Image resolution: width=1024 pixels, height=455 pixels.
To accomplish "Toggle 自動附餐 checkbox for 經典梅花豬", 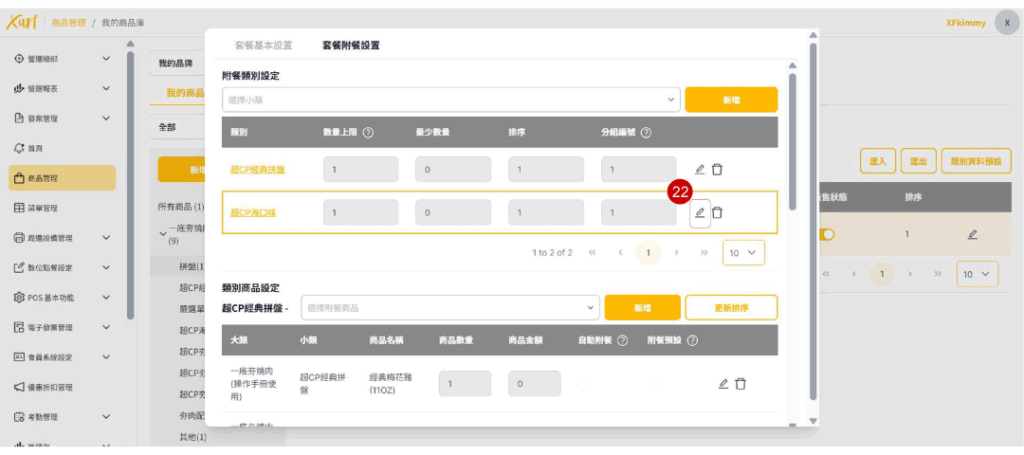I will click(x=584, y=383).
